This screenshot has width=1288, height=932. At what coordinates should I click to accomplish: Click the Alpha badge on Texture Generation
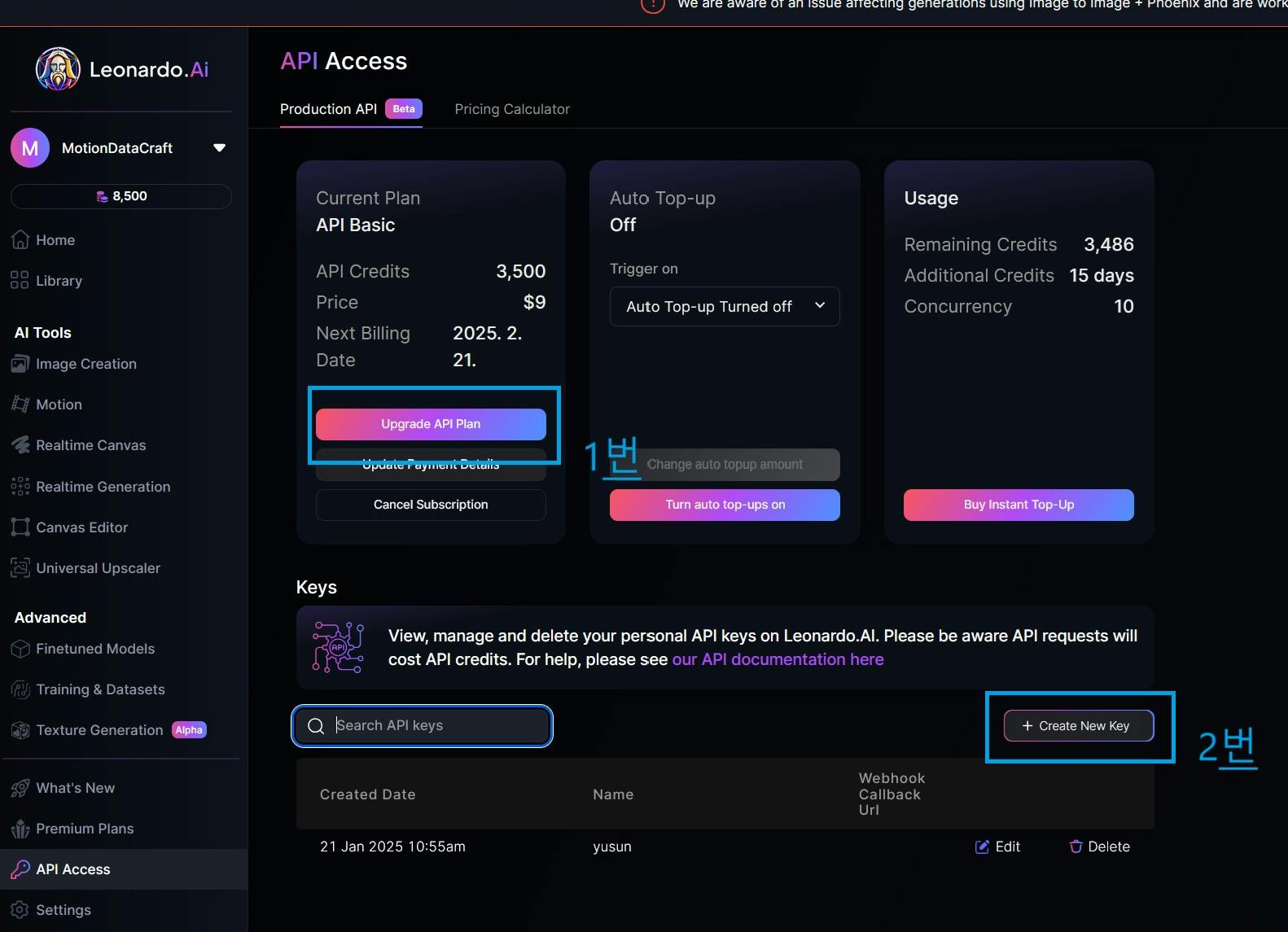pyautogui.click(x=189, y=730)
